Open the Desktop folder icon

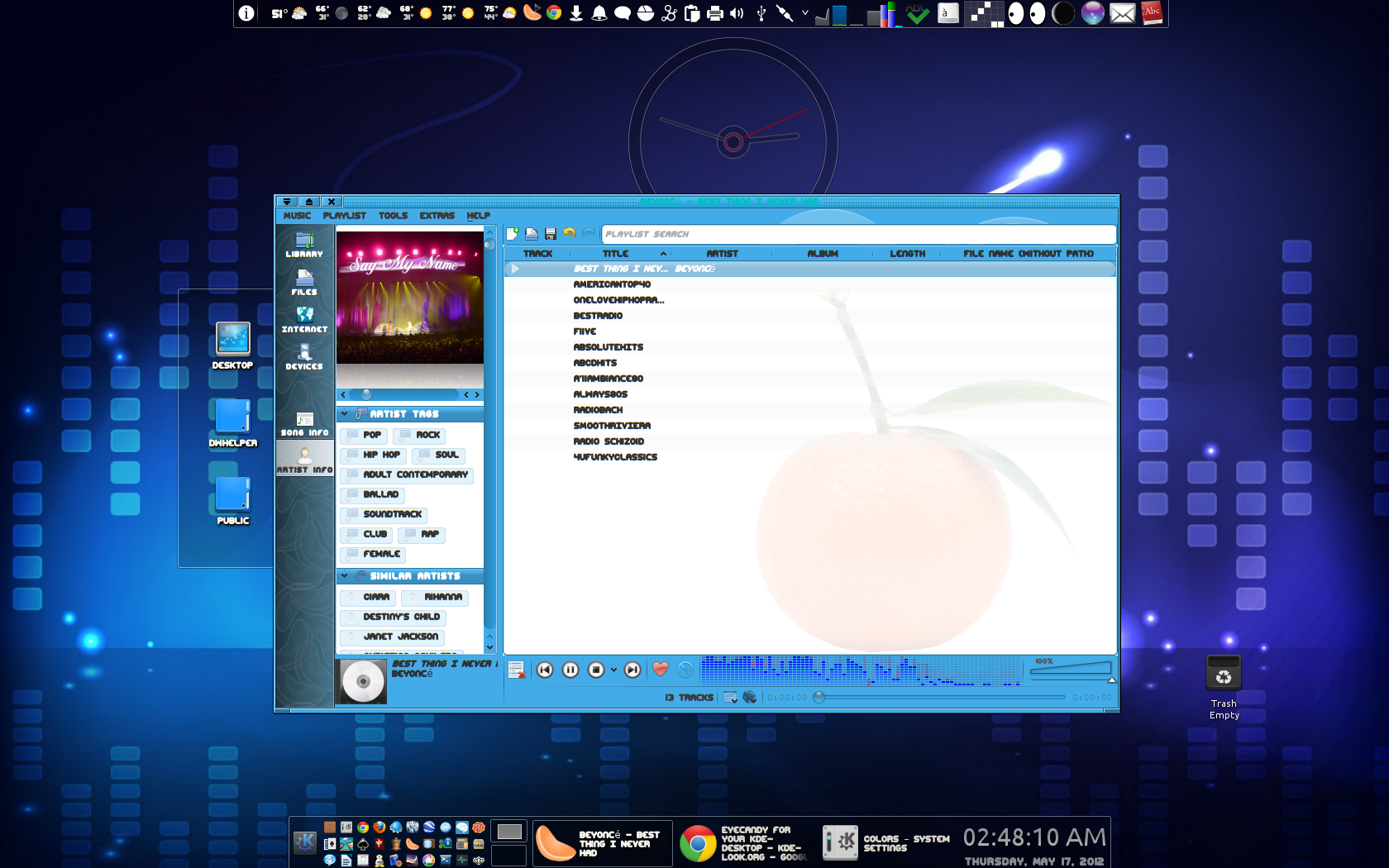click(x=233, y=346)
